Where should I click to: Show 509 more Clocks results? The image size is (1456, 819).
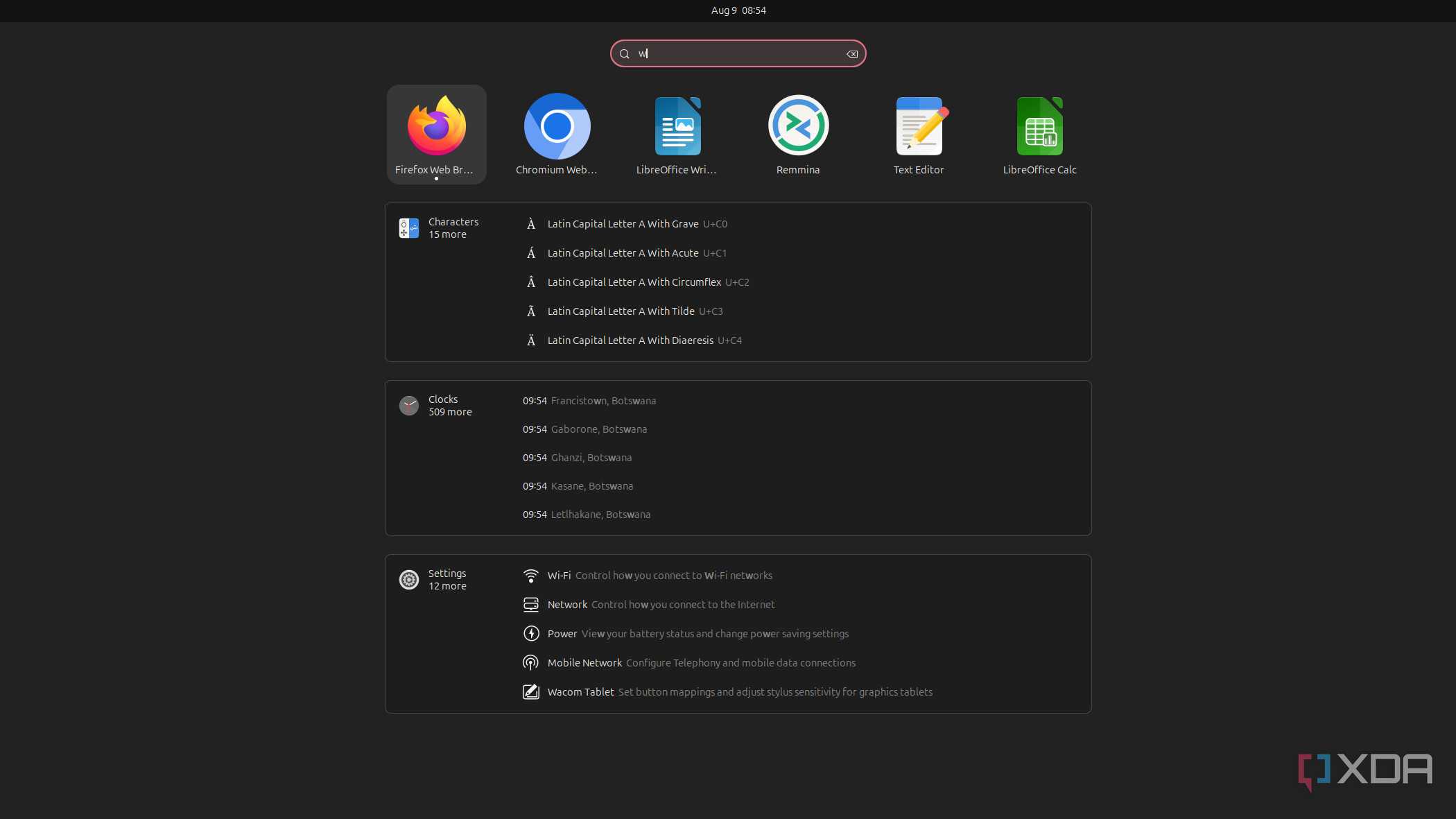(450, 412)
